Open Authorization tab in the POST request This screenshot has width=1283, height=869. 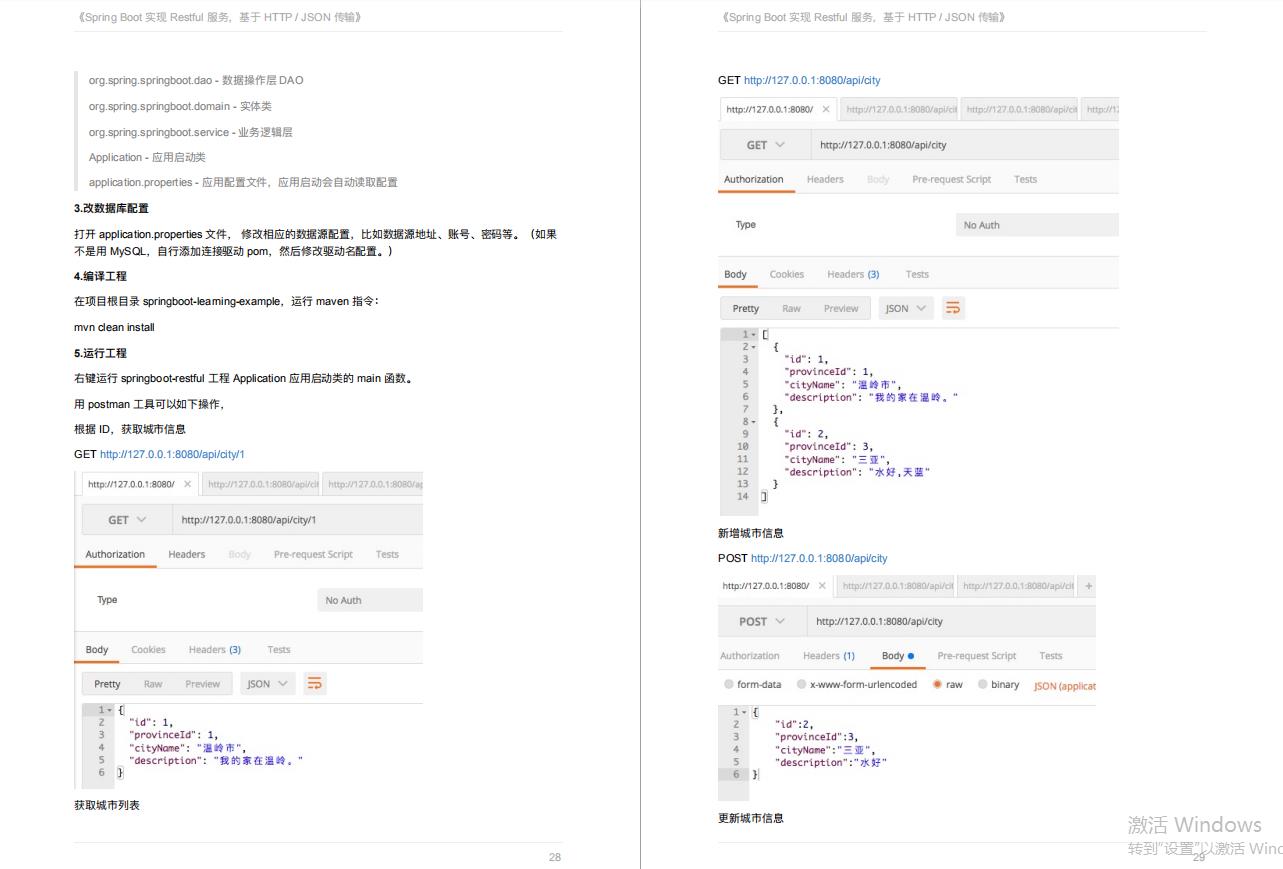(750, 656)
